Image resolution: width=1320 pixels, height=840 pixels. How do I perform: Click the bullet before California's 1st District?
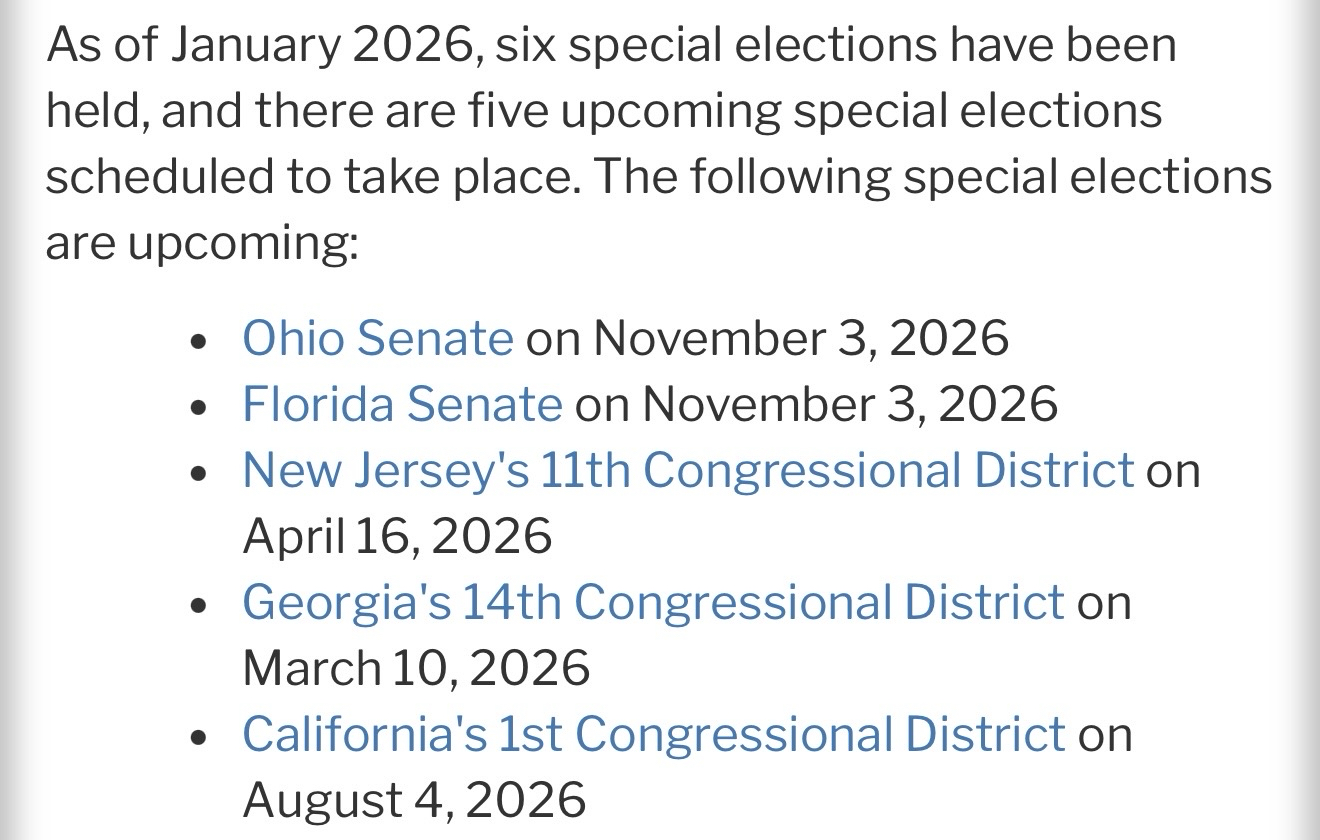(x=201, y=736)
